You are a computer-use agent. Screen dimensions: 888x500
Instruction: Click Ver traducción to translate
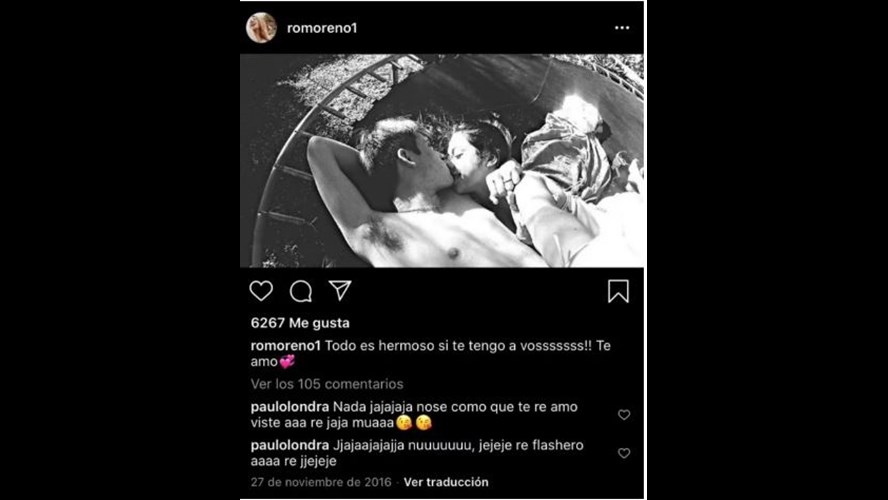pos(446,482)
